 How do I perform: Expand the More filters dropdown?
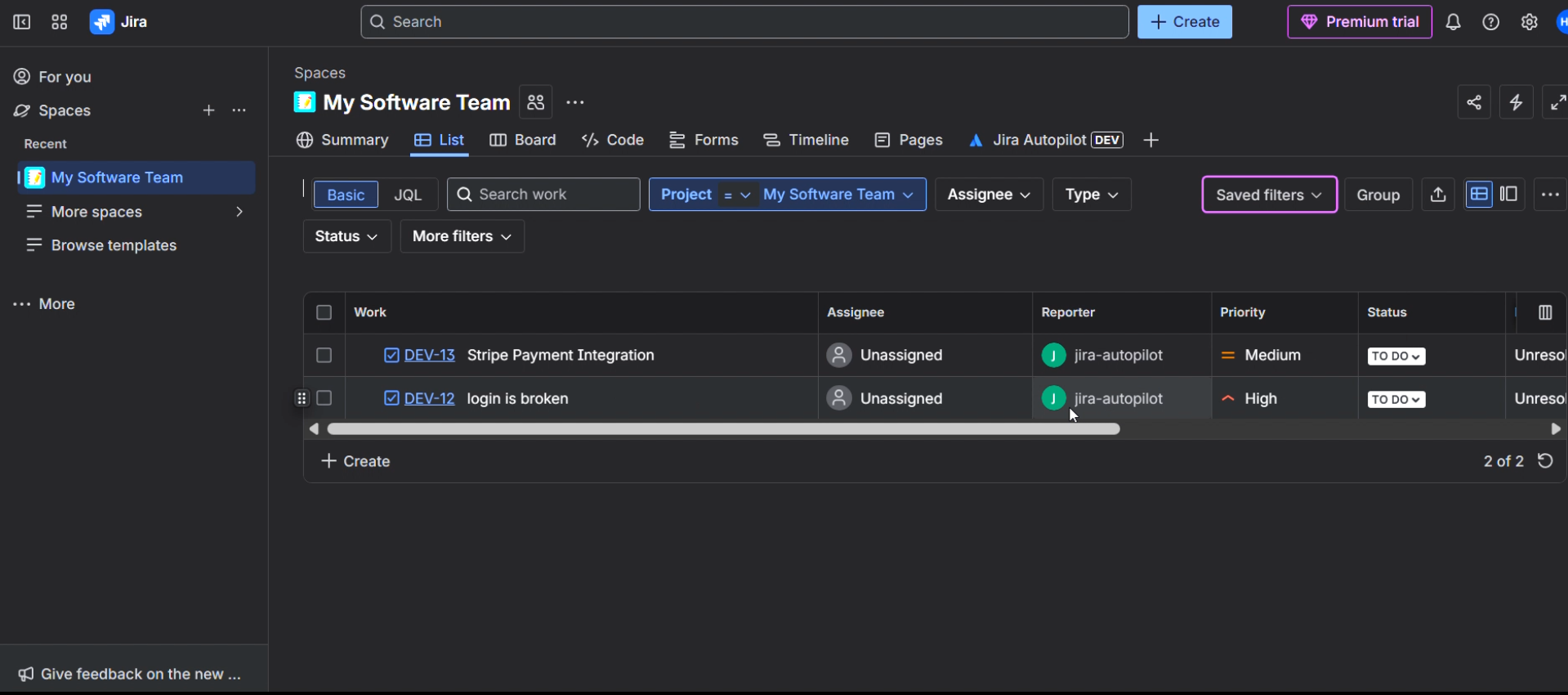pos(462,236)
